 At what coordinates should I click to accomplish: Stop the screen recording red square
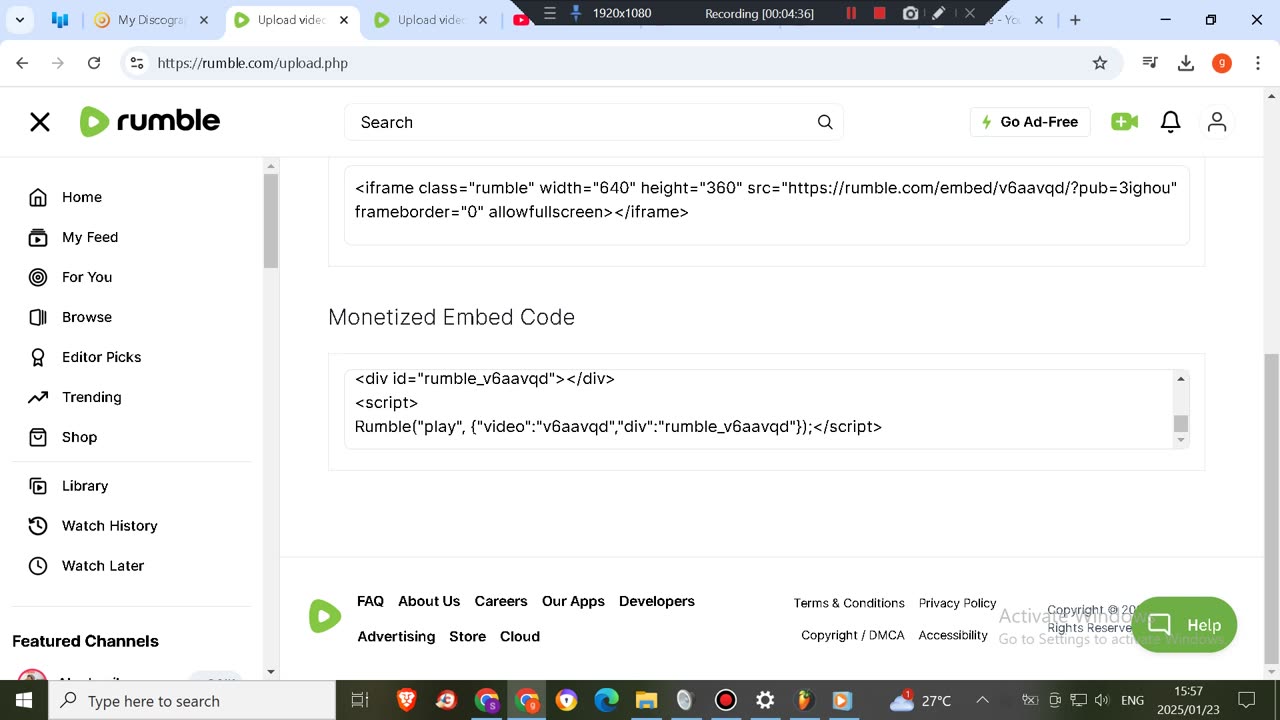tap(880, 13)
